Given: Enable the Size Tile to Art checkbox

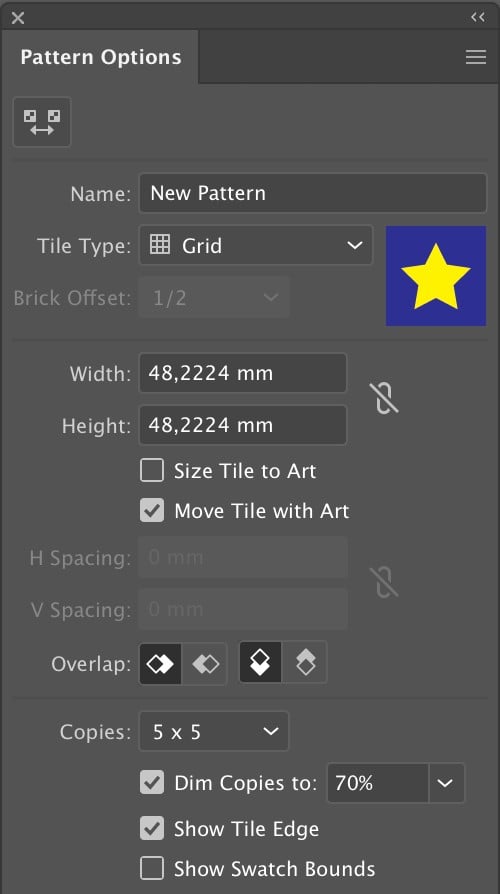Looking at the screenshot, I should pyautogui.click(x=152, y=470).
